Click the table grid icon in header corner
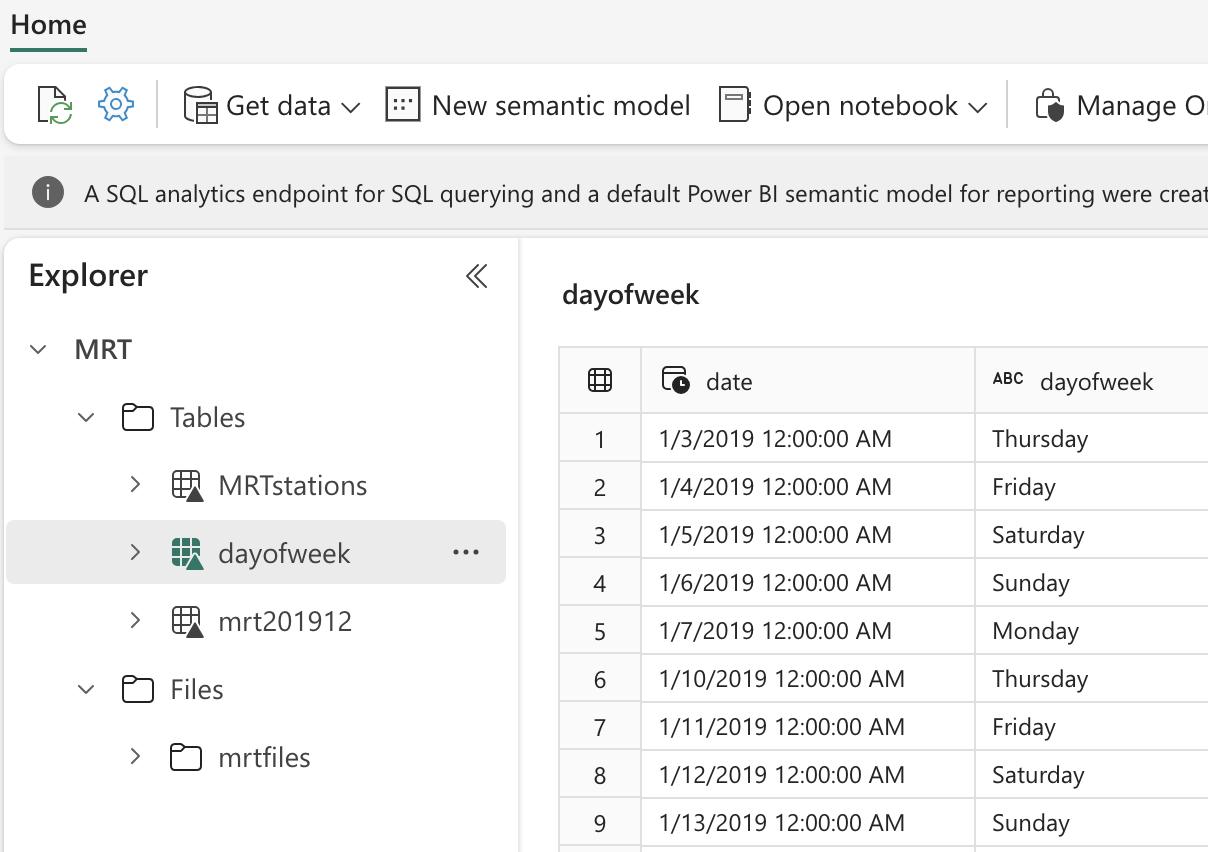The image size is (1208, 852). [600, 380]
